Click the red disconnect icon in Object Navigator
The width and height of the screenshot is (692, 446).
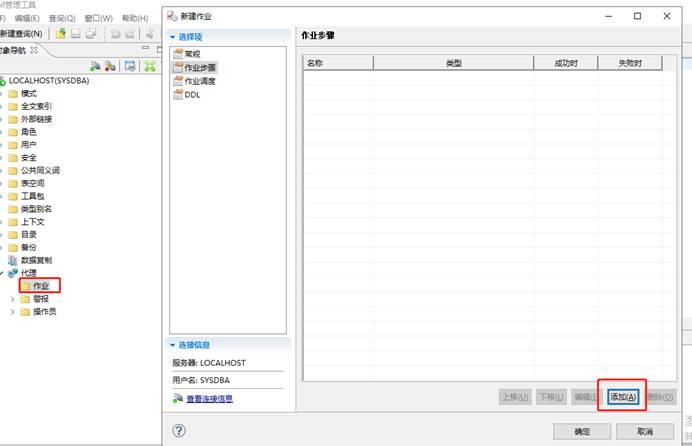[x=110, y=66]
